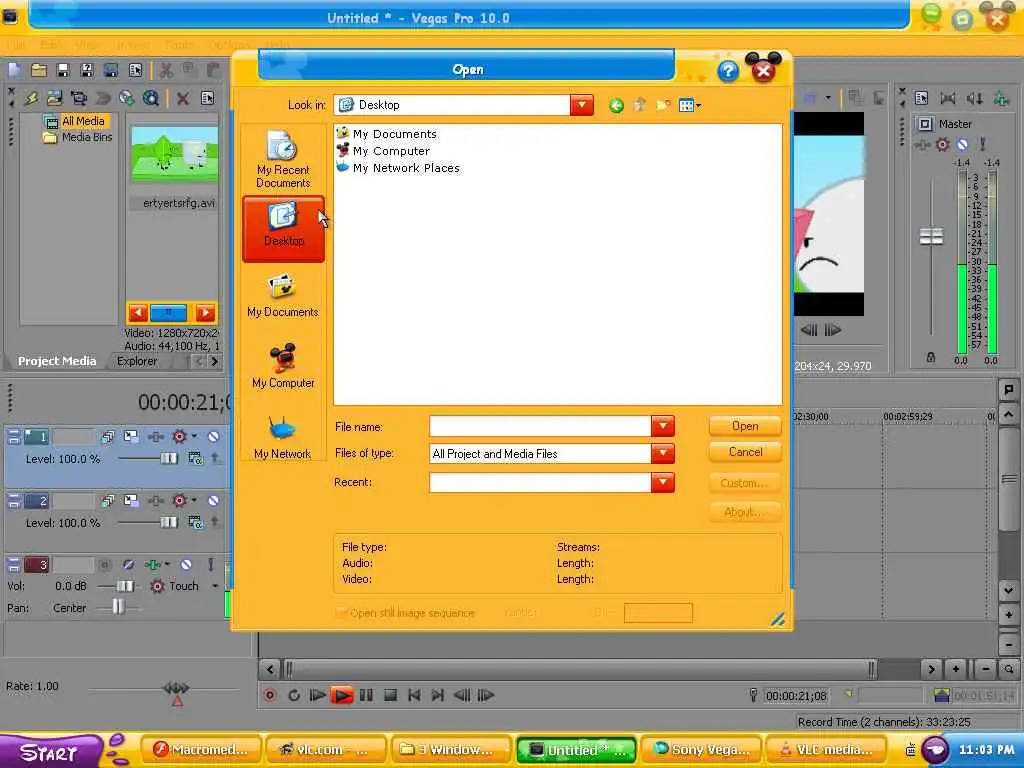The height and width of the screenshot is (768, 1024).
Task: Switch to Project Media tab
Action: coord(57,361)
